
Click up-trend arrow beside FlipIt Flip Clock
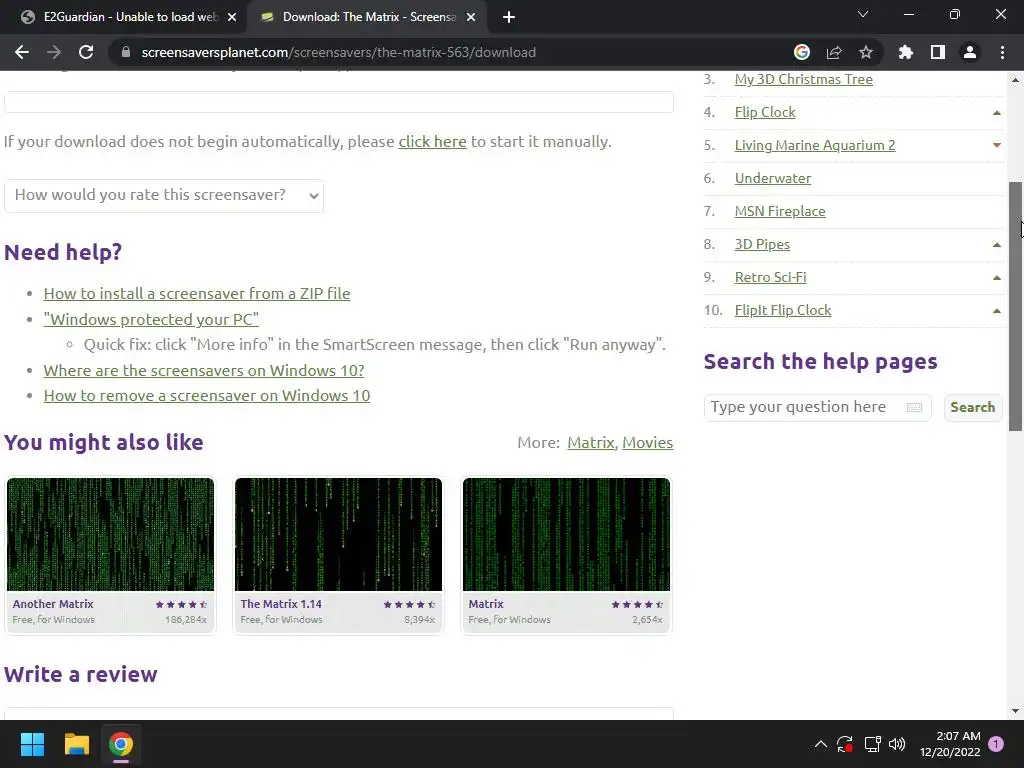[x=997, y=311]
